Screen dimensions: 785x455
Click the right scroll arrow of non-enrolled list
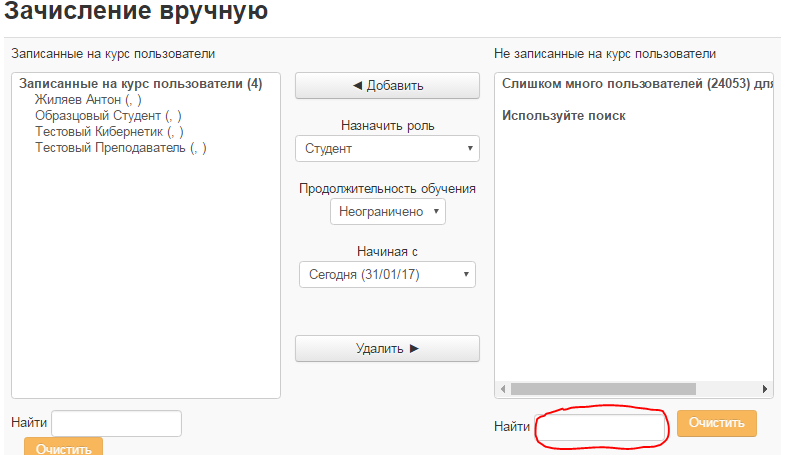[764, 389]
